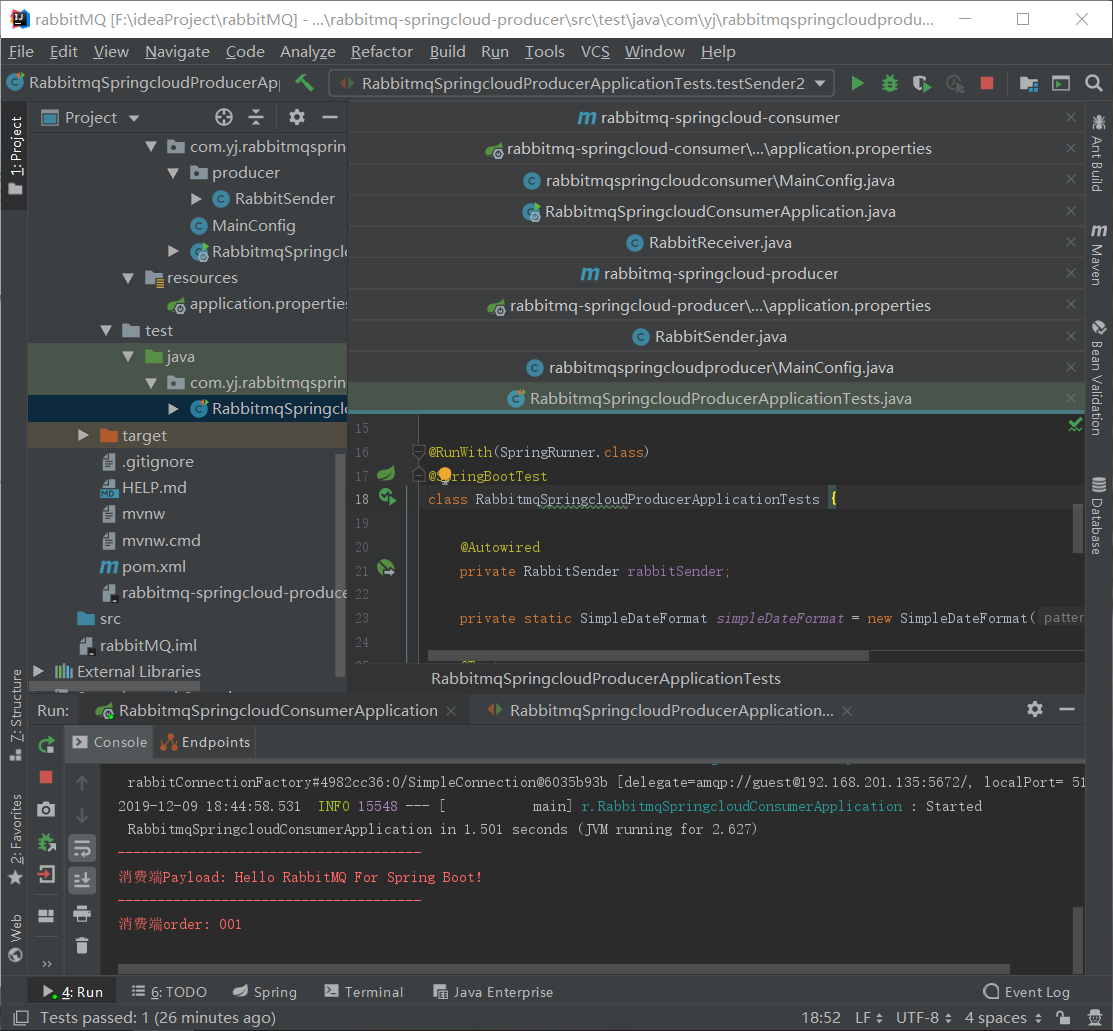Open the Navigate menu
Screen dimensions: 1113x1031
[x=177, y=52]
